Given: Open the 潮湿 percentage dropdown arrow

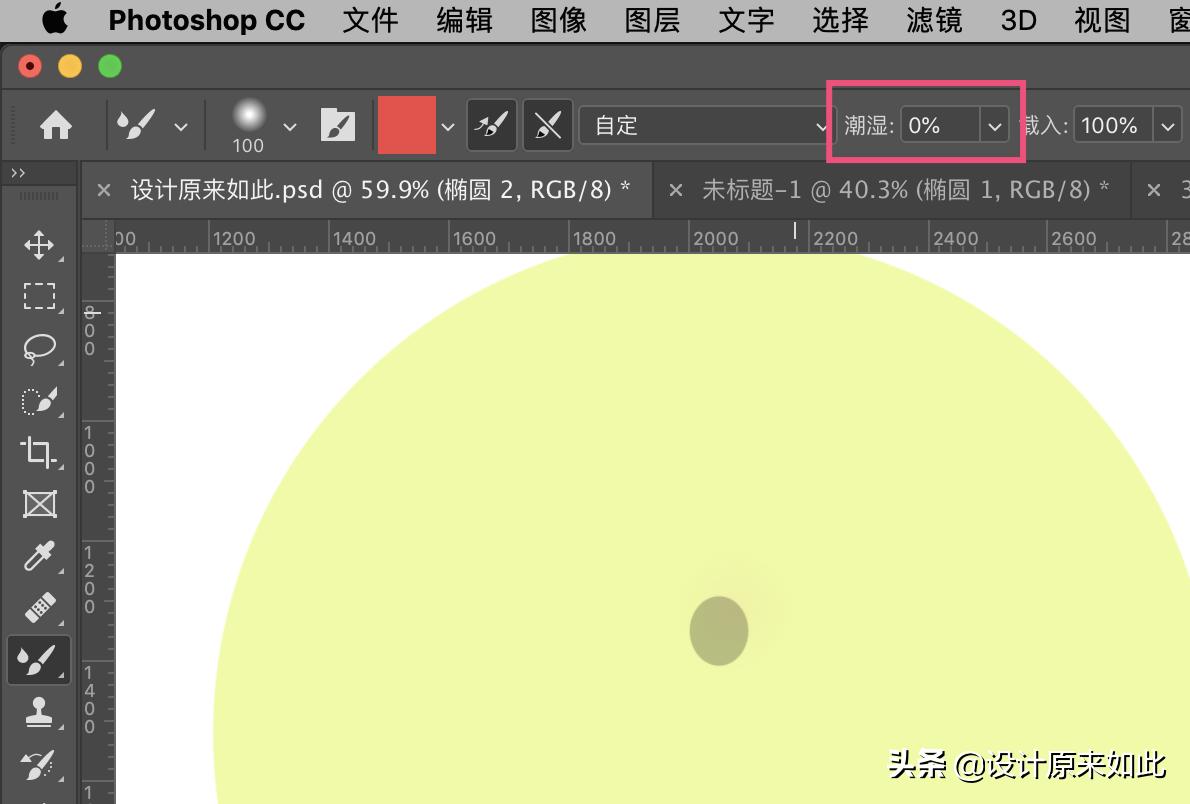Looking at the screenshot, I should pos(994,125).
